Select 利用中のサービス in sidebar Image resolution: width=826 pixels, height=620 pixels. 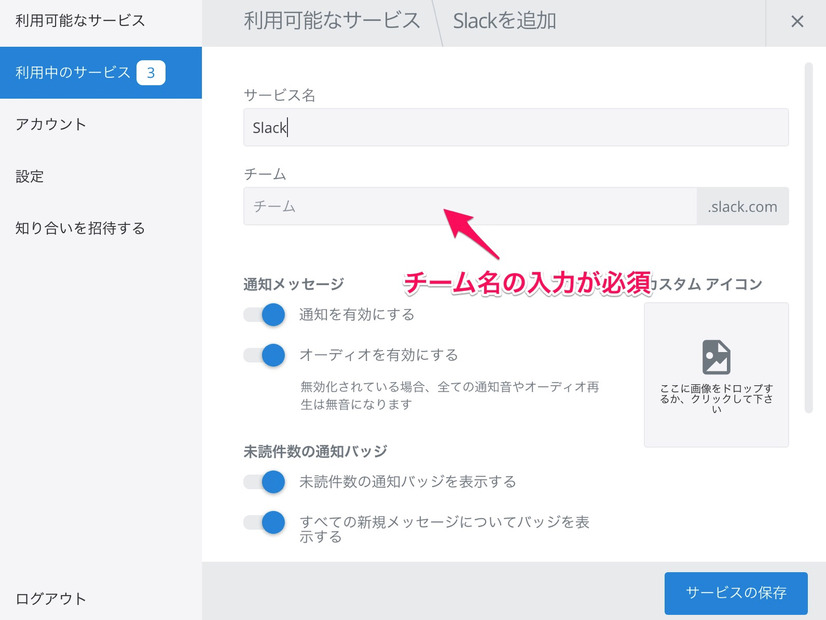[101, 73]
